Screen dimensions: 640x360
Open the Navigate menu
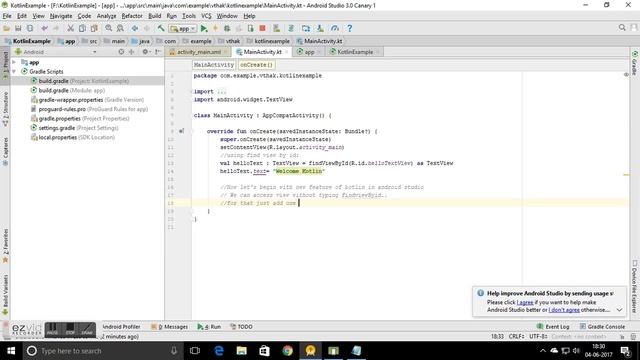pos(61,16)
